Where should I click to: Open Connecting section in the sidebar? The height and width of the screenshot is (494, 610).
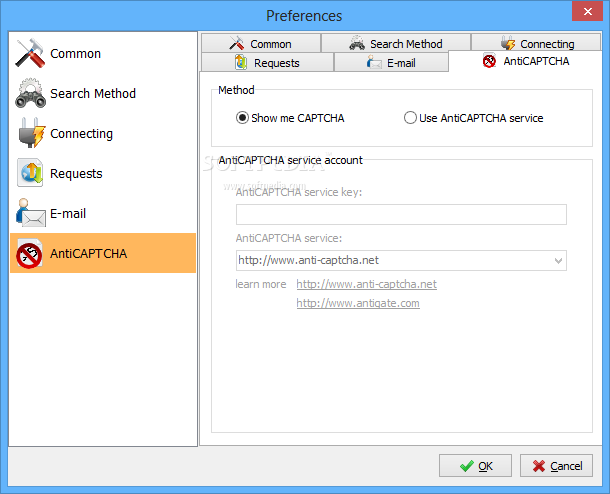pos(103,133)
